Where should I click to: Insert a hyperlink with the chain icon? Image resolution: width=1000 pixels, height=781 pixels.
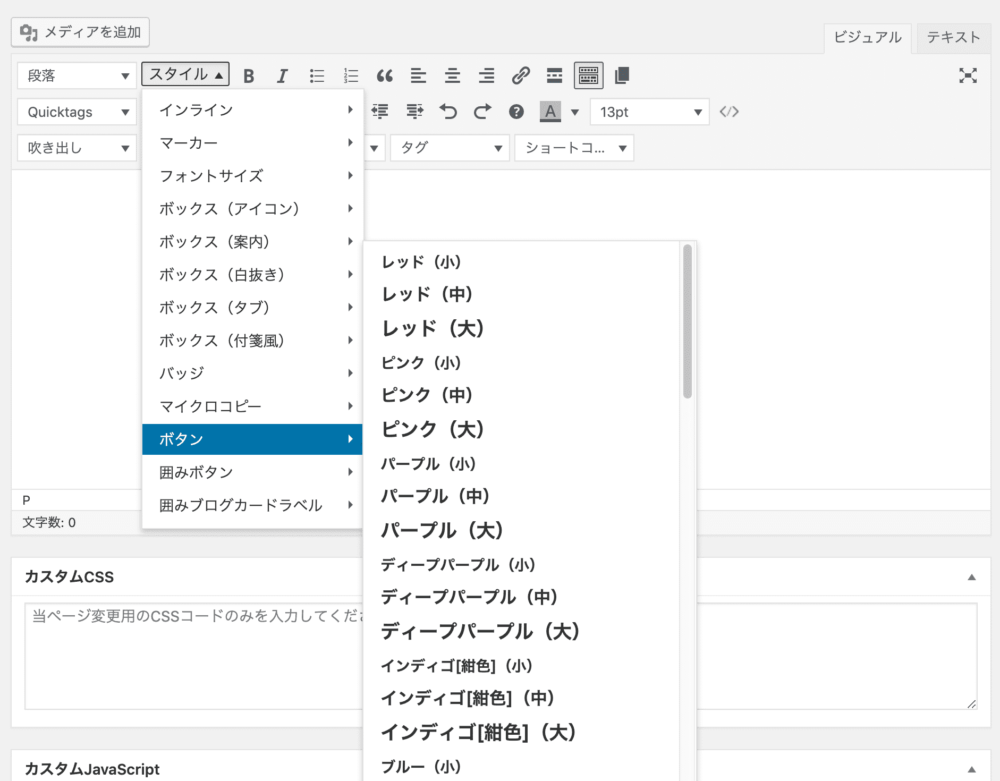[519, 75]
